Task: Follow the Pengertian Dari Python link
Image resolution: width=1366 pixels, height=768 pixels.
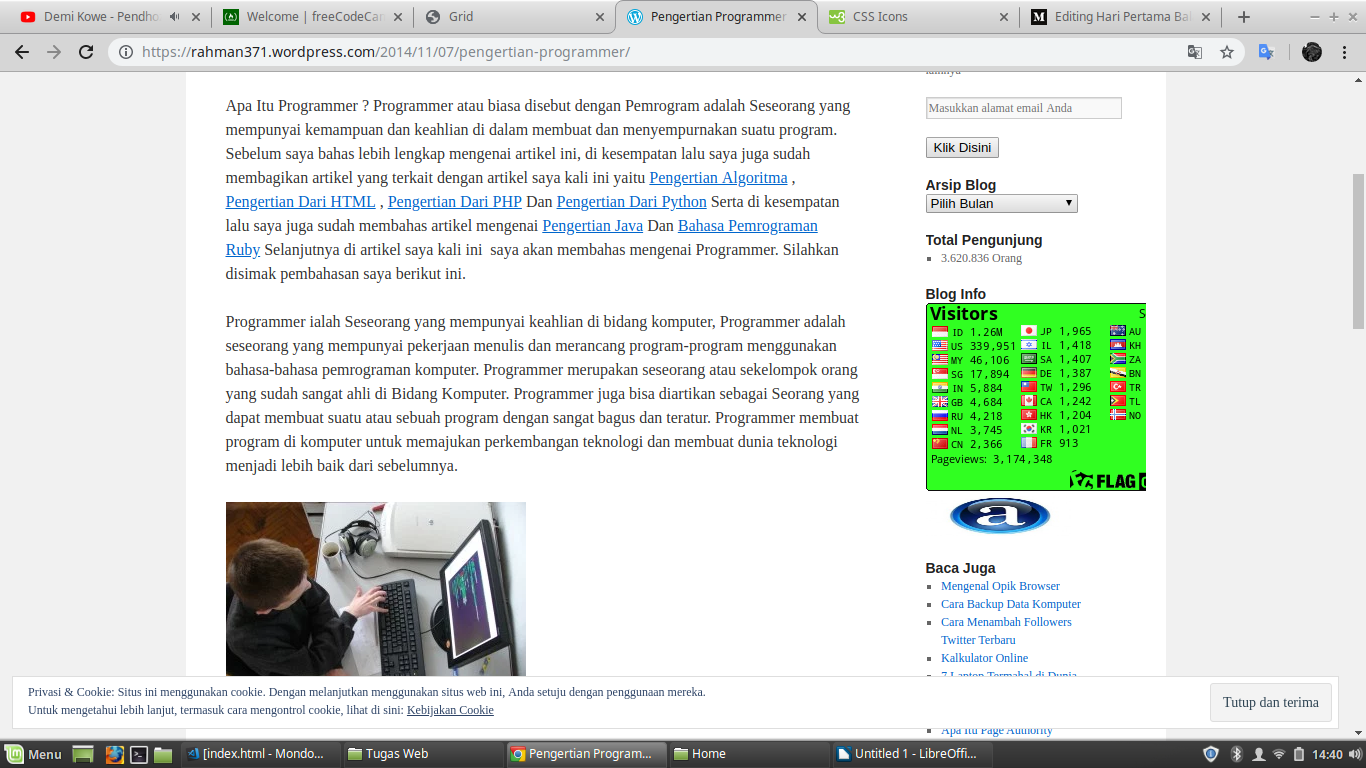Action: [632, 202]
